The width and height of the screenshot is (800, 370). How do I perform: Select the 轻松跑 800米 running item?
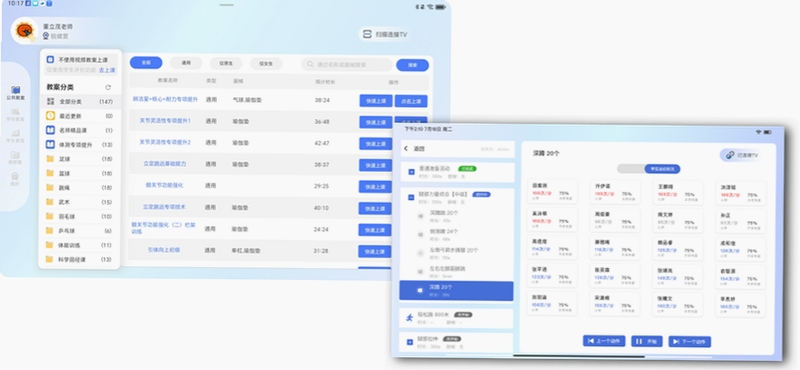(x=456, y=318)
